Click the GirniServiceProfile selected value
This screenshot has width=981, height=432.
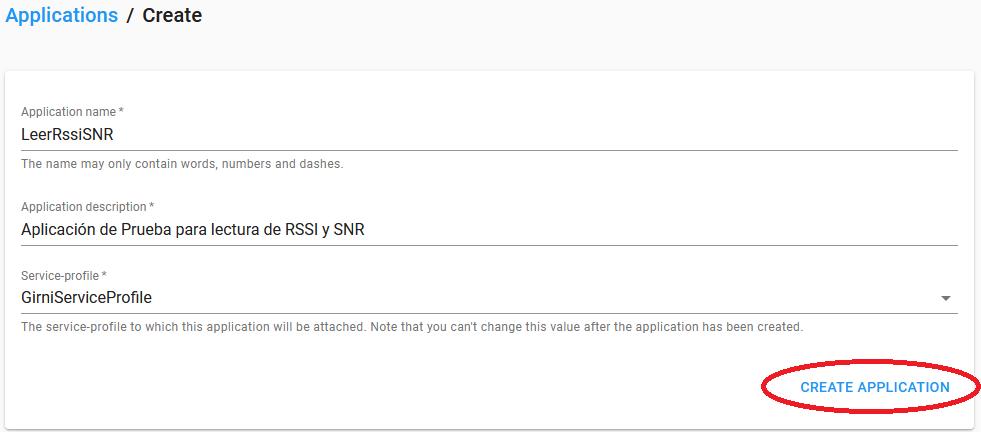point(86,297)
